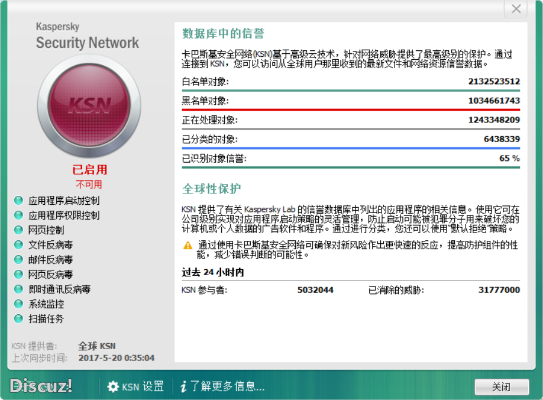Image resolution: width=543 pixels, height=400 pixels.
Task: Click the 正在处理对象 label
Action: 210,120
